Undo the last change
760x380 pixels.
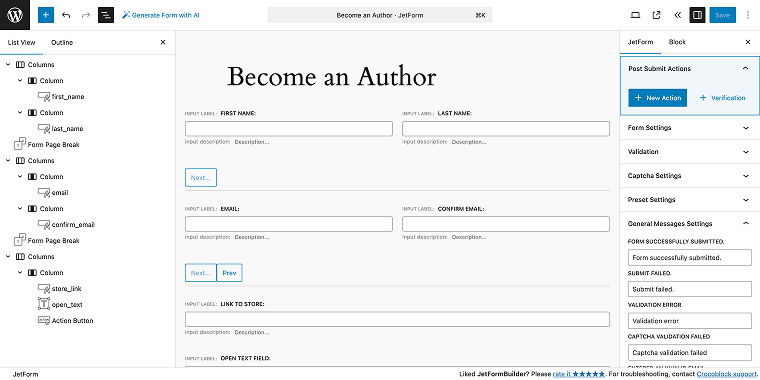tap(66, 15)
